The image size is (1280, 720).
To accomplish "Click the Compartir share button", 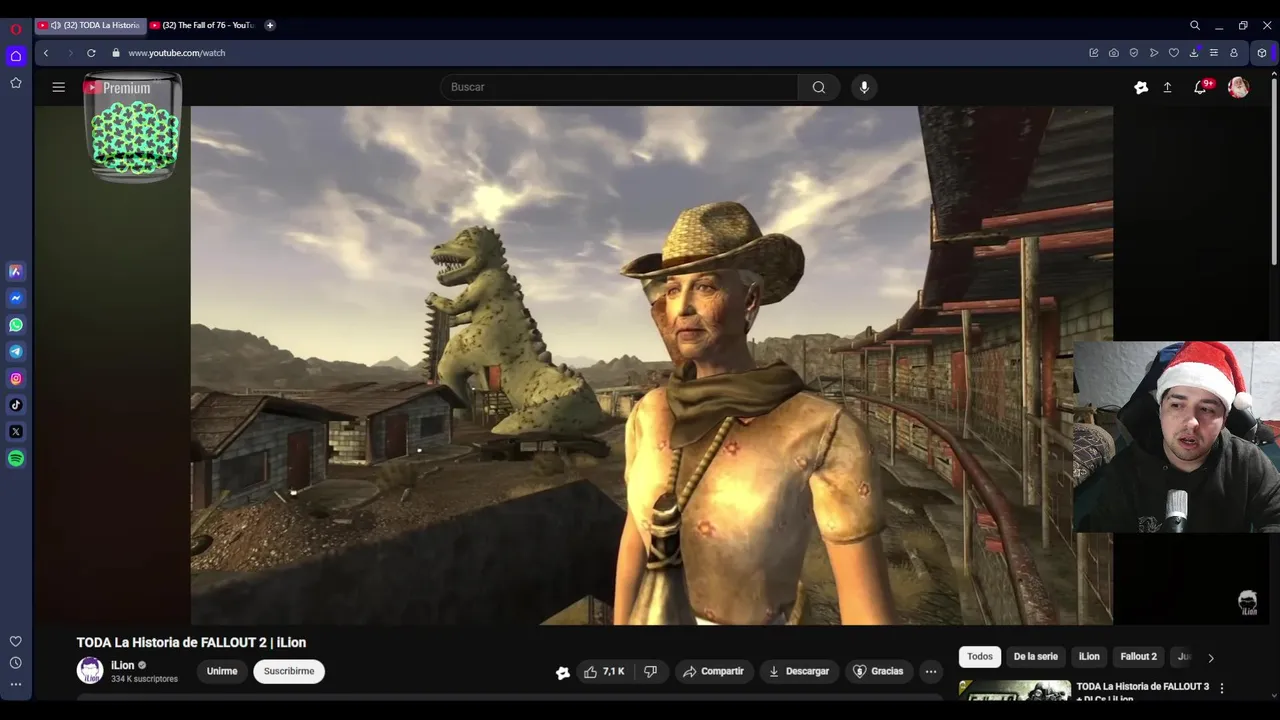I will 714,671.
